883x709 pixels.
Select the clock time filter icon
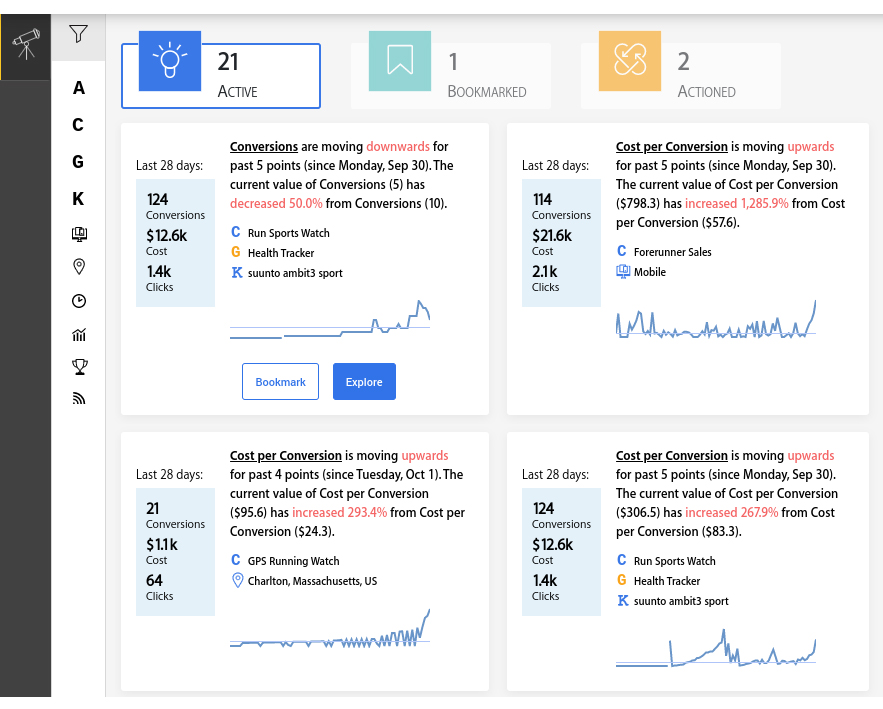tap(79, 301)
